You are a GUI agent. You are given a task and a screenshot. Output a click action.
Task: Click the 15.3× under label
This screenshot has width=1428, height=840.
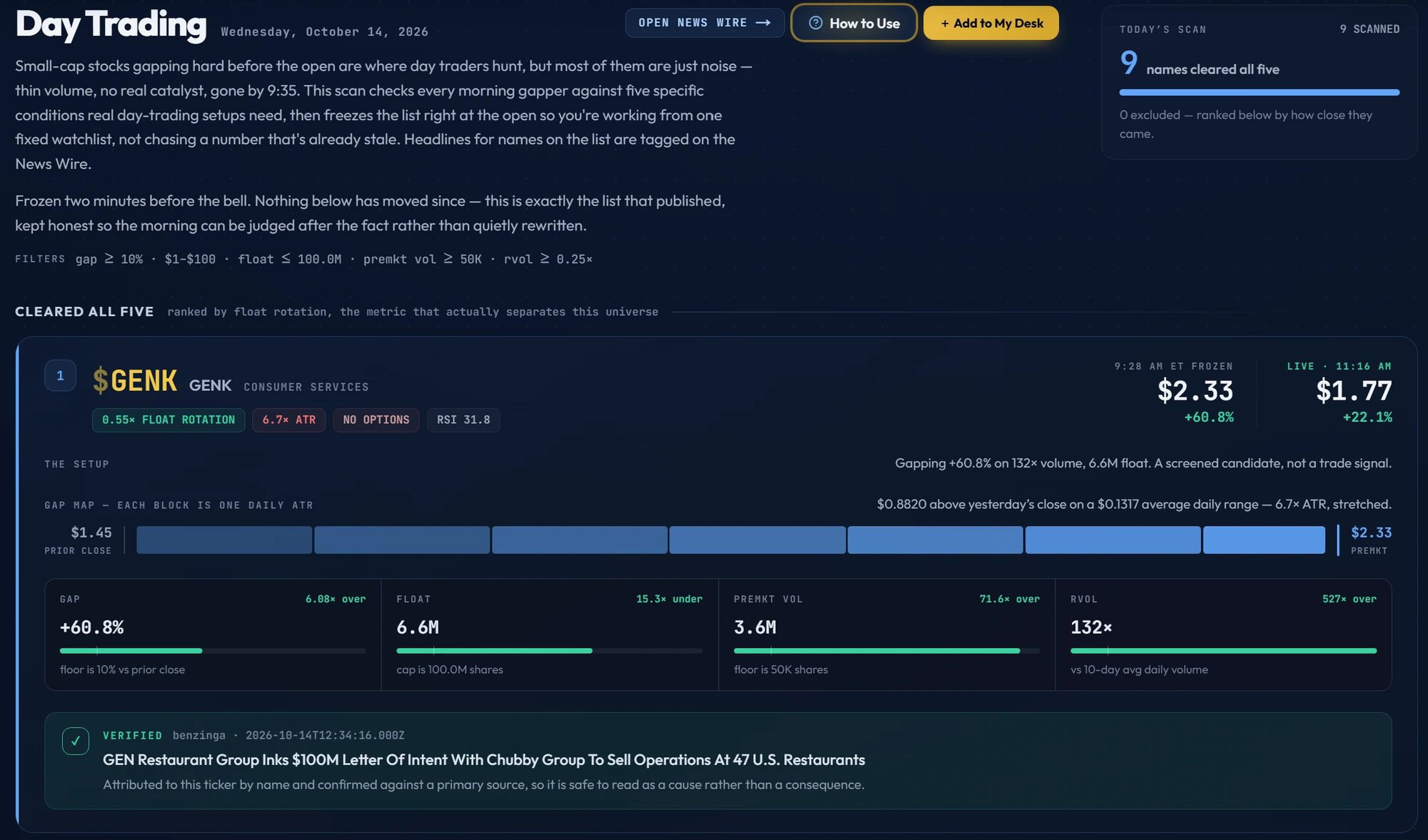click(x=669, y=599)
